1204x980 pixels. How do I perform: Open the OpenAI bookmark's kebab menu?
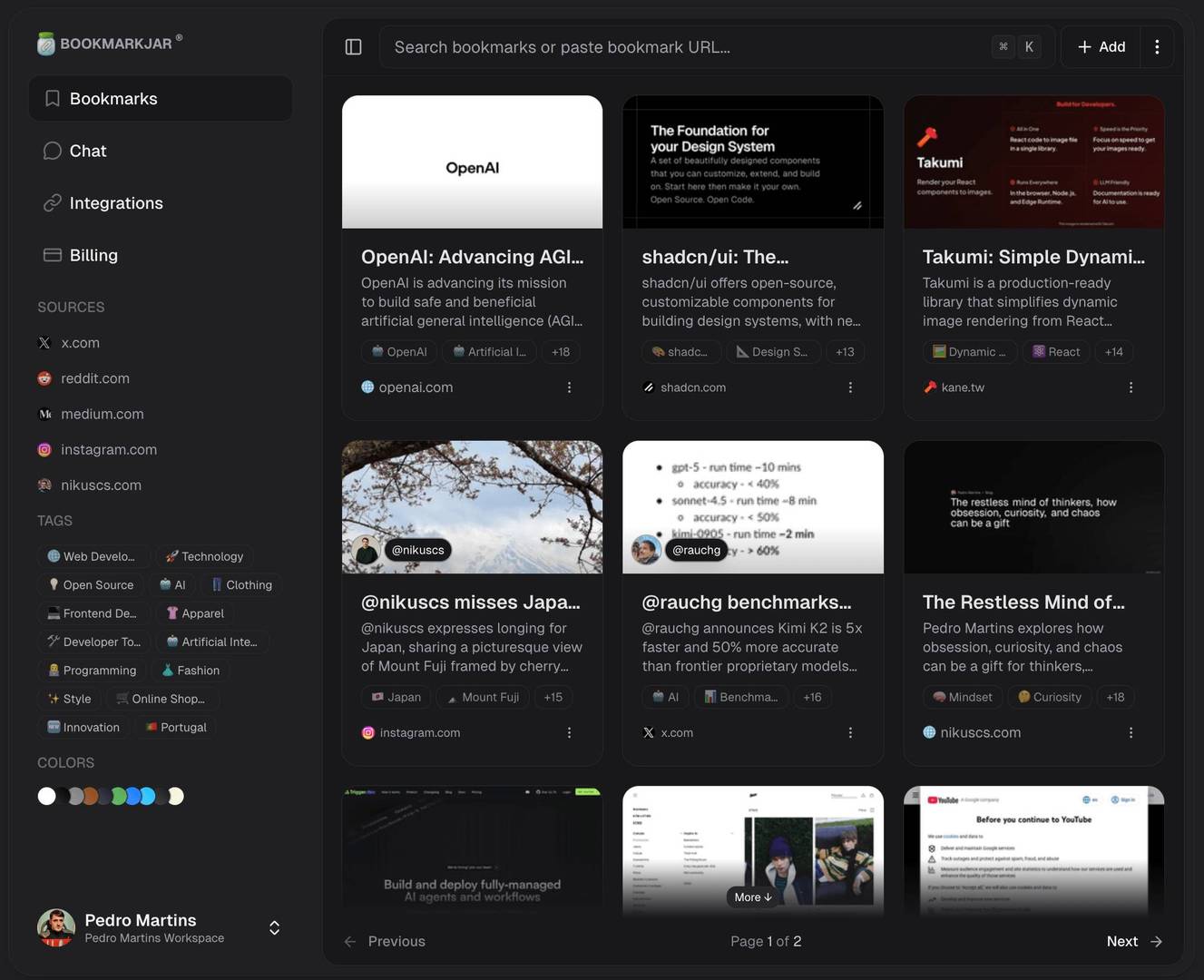point(570,387)
